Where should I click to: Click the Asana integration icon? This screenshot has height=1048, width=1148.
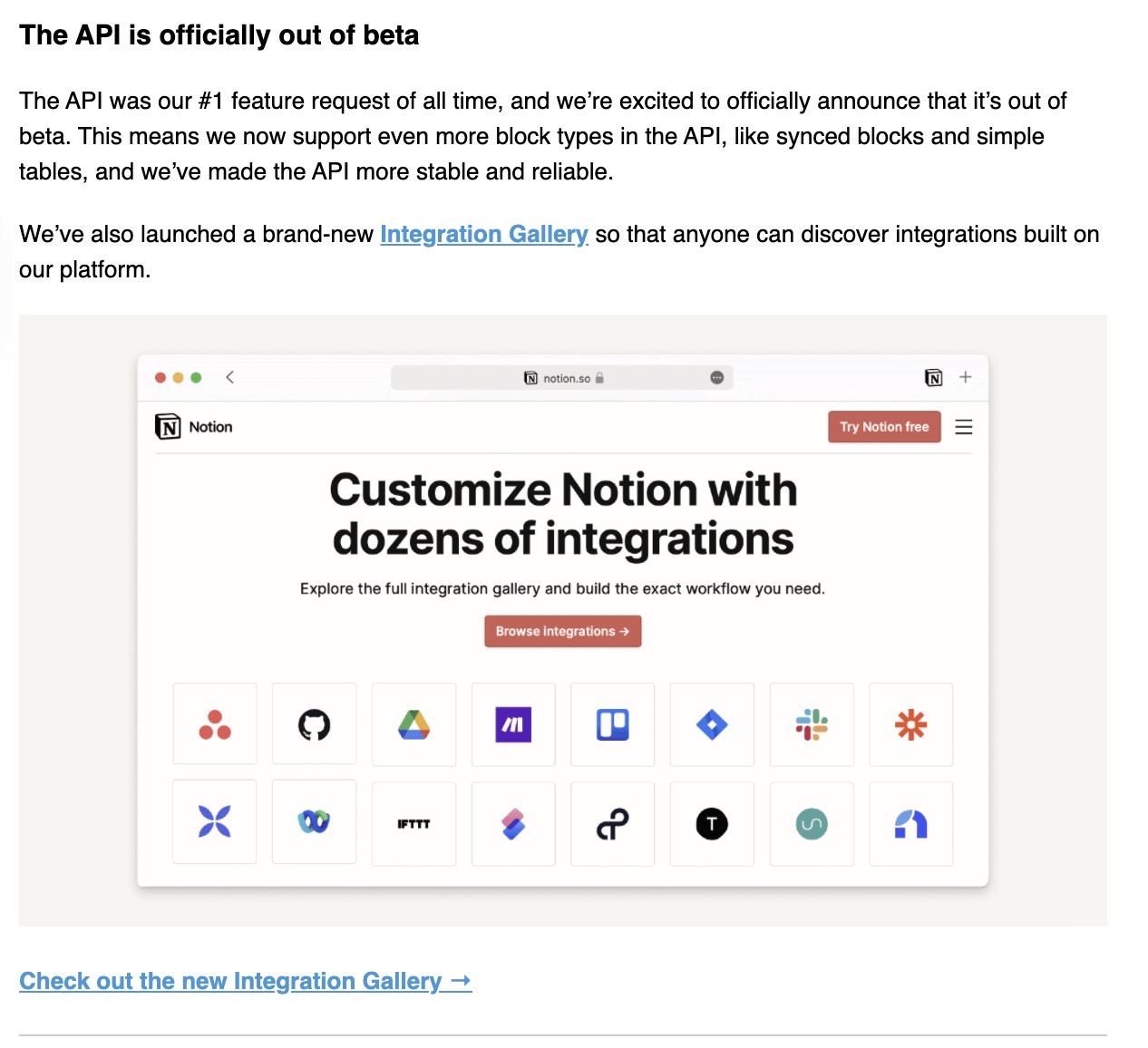pyautogui.click(x=215, y=725)
